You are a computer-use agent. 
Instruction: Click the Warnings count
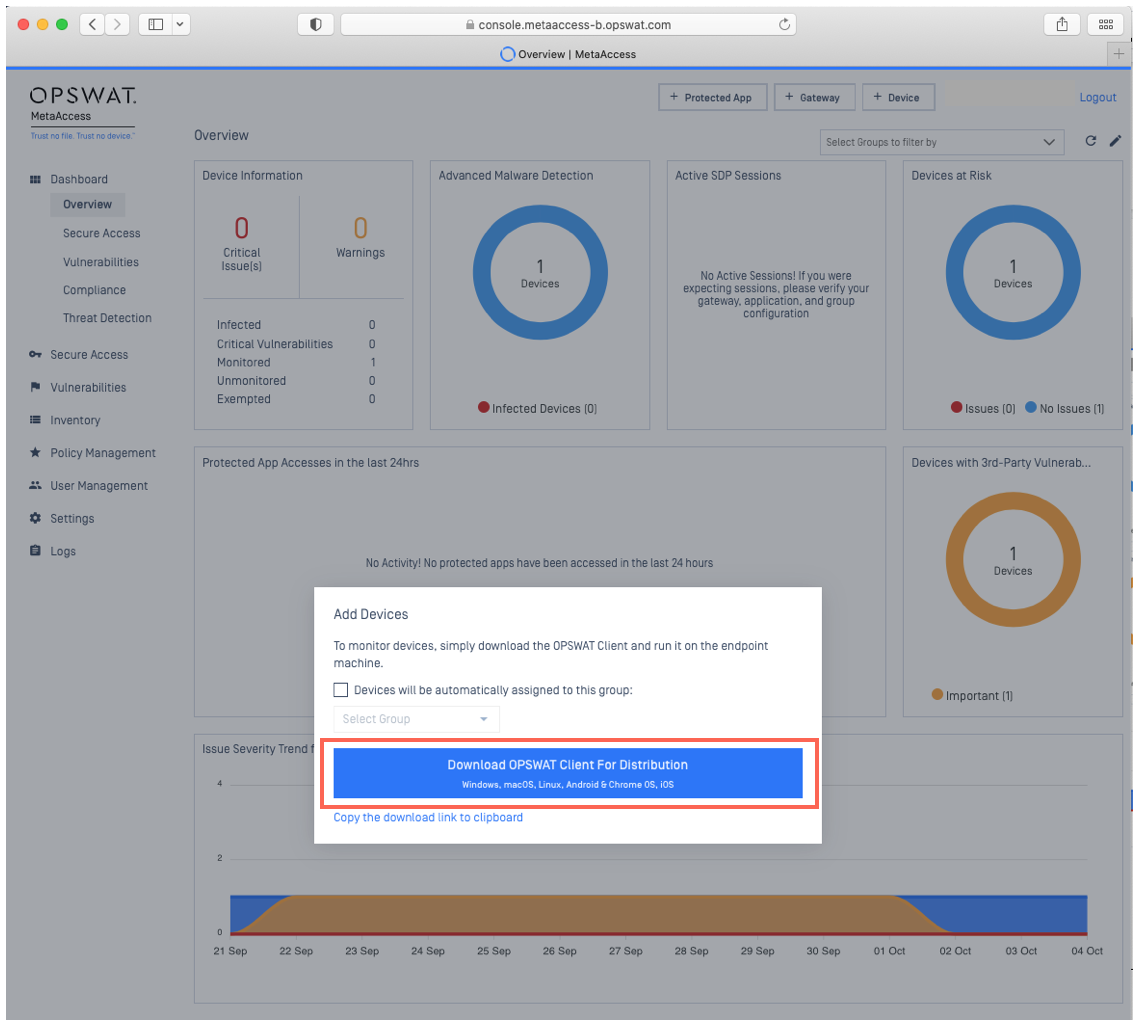click(361, 228)
